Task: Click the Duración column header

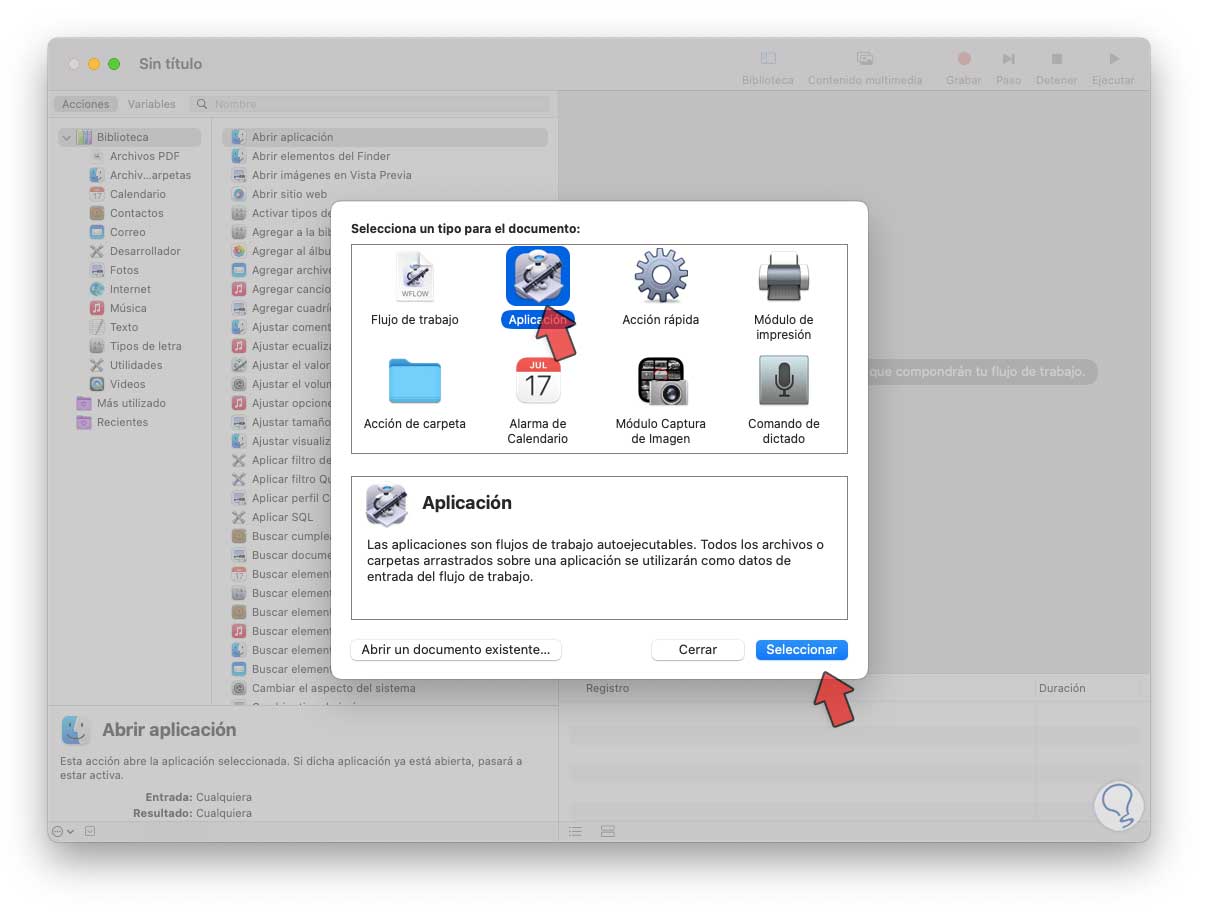Action: pyautogui.click(x=1062, y=688)
